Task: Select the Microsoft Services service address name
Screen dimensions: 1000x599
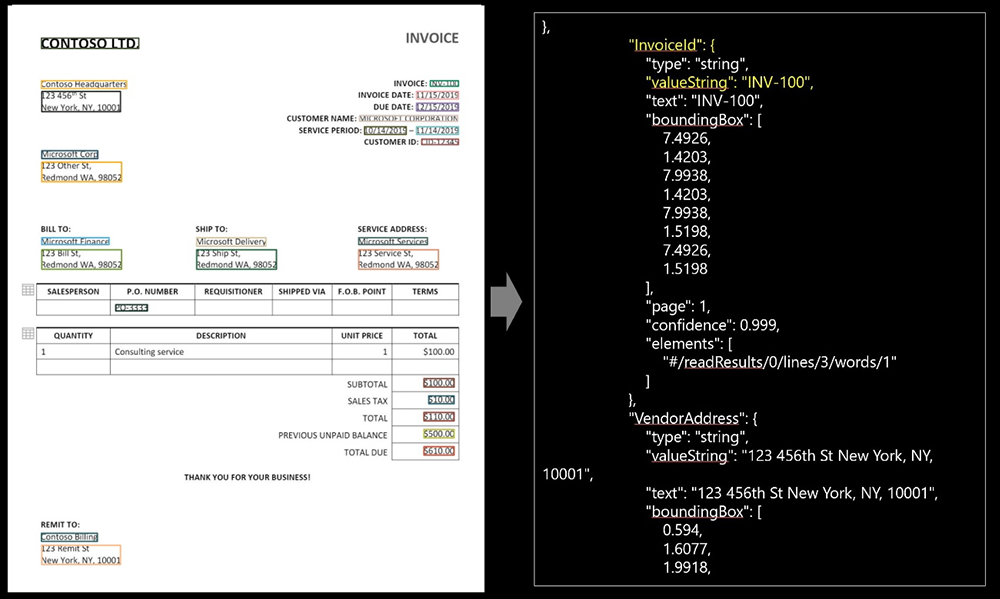Action: pos(393,242)
